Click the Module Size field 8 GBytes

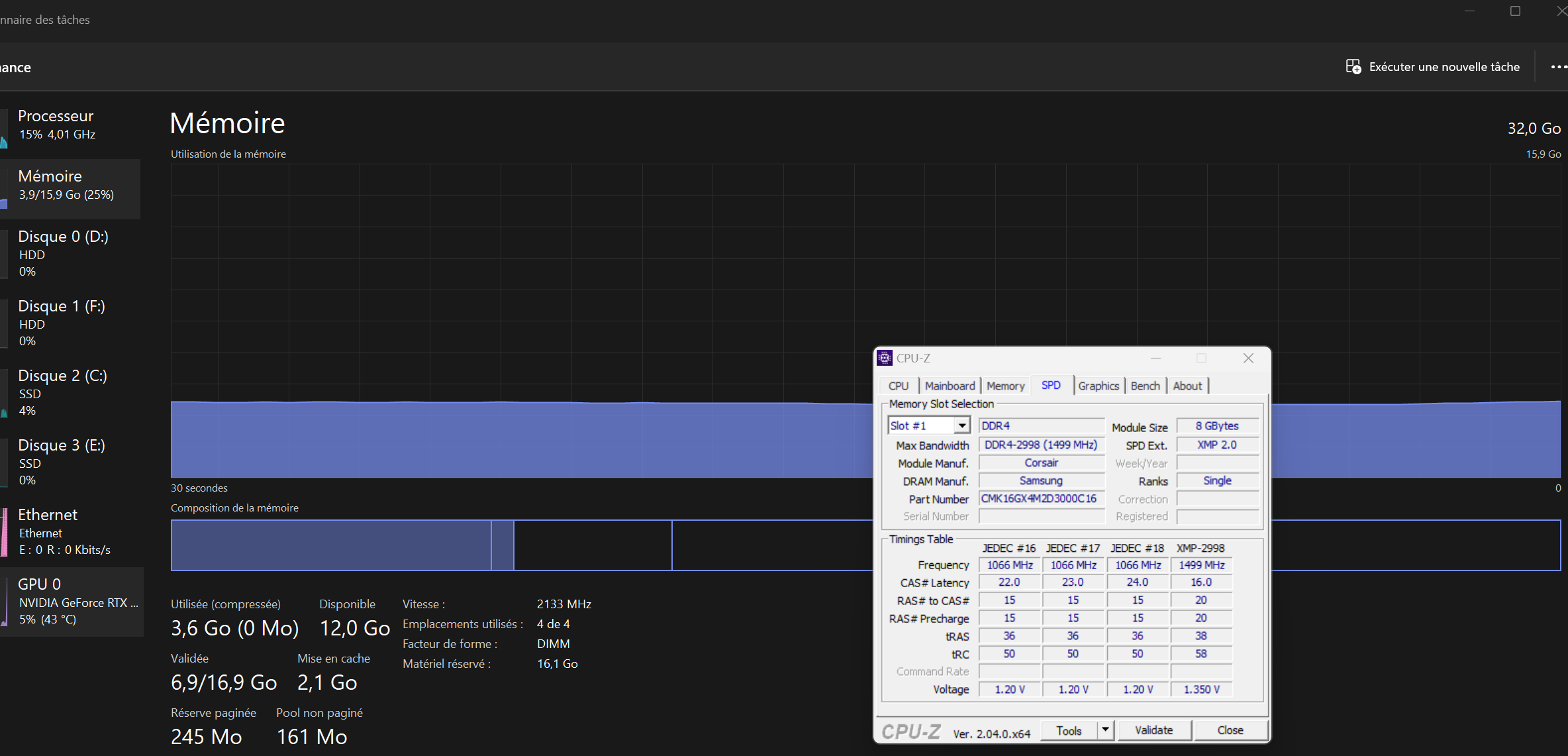tap(1217, 425)
